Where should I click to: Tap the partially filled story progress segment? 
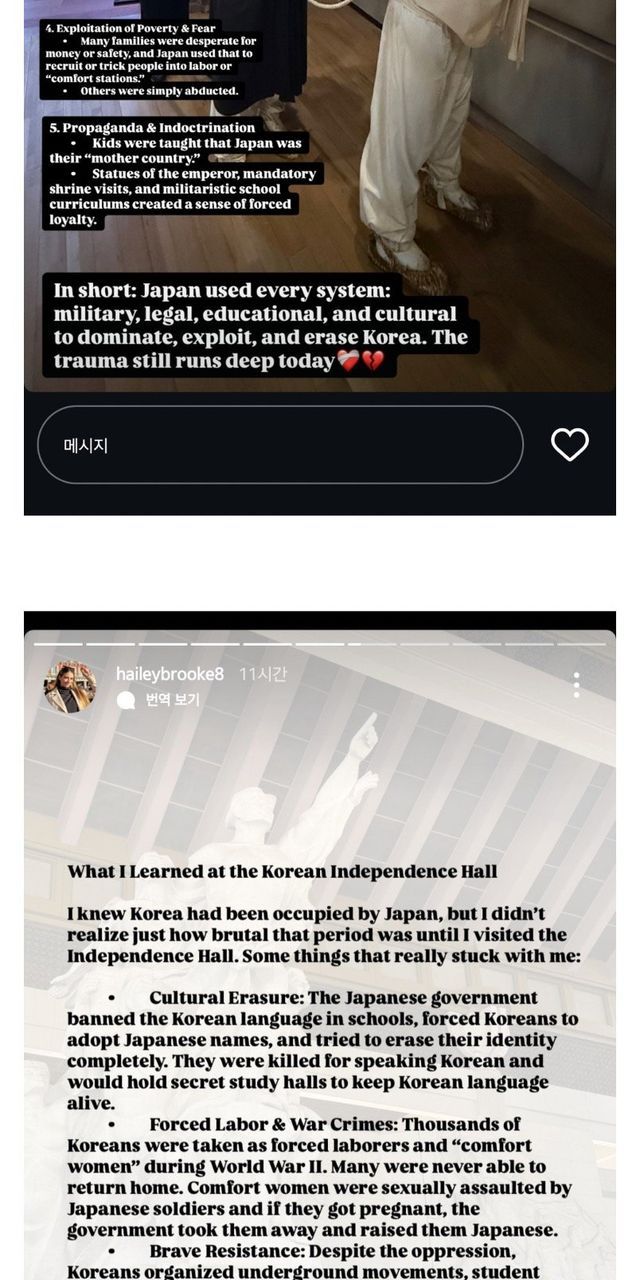371,644
